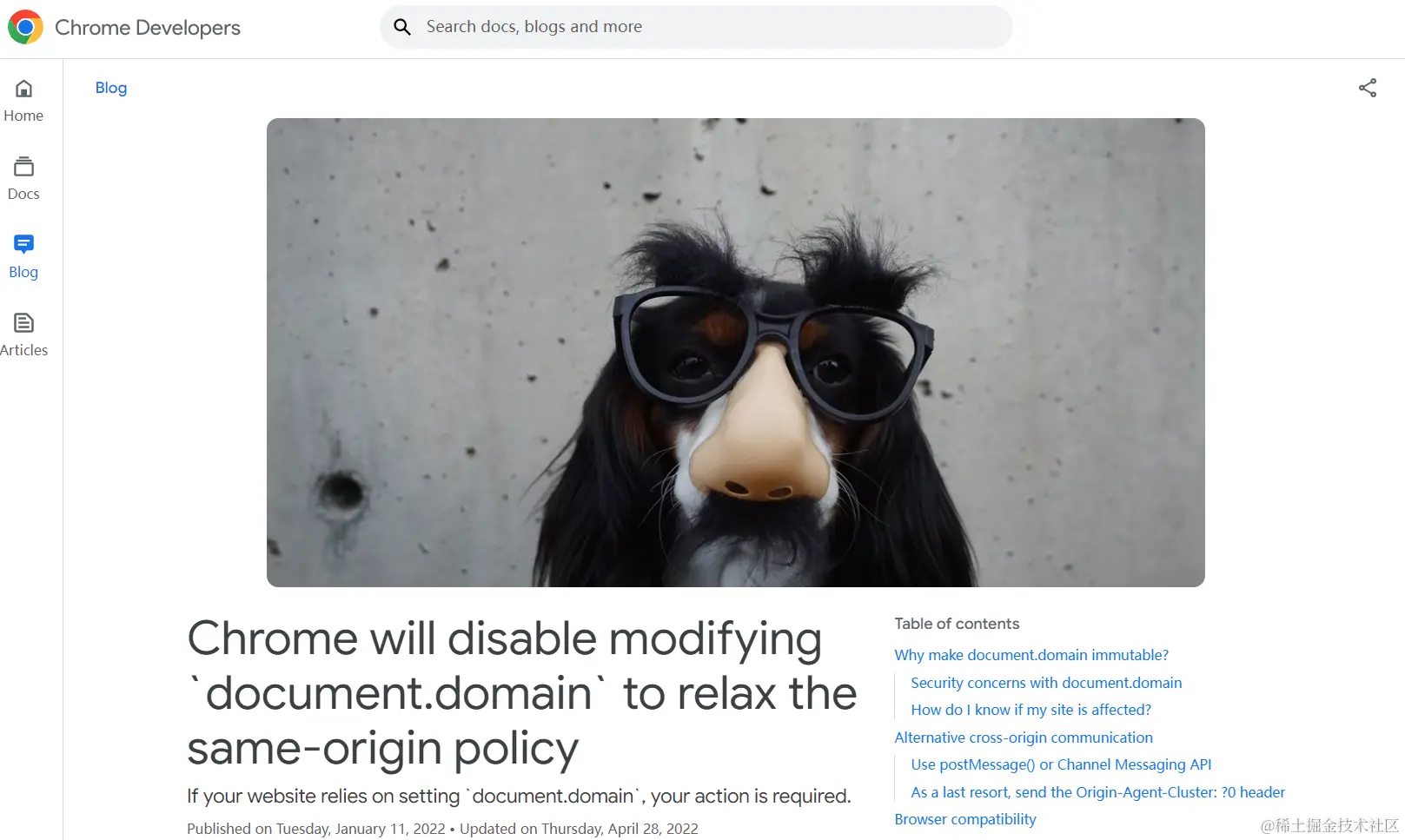Viewport: 1405px width, 840px height.
Task: Go to Security concerns with document.domain
Action: pyautogui.click(x=1046, y=683)
